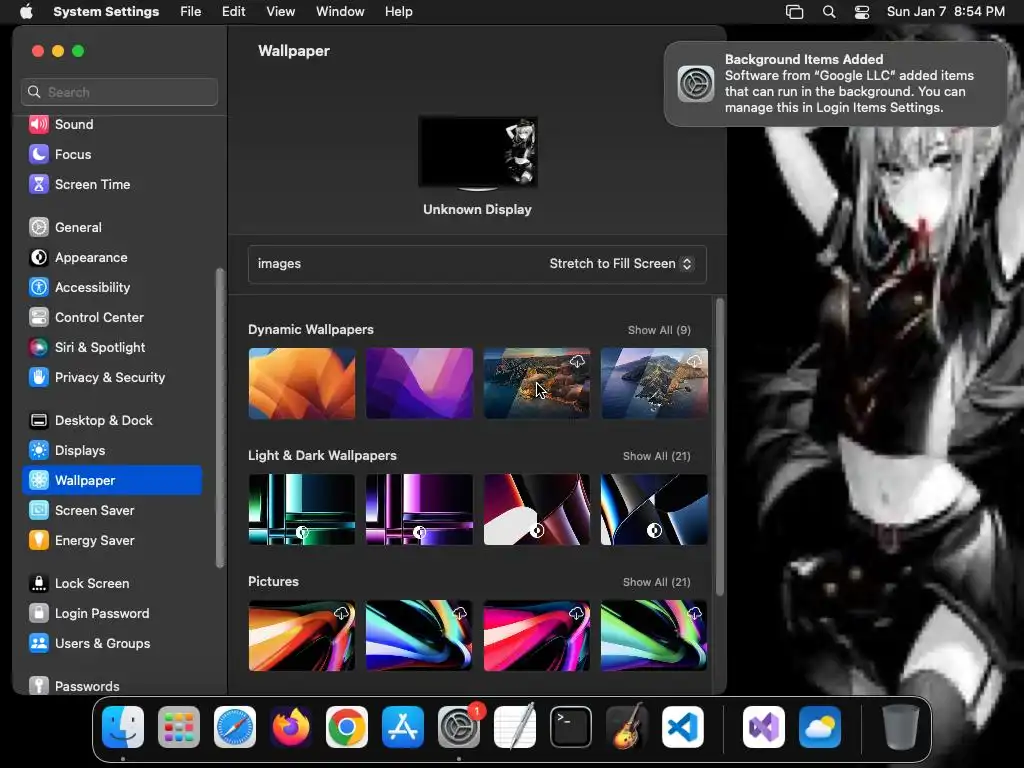Launch Safari from the Dock
The image size is (1024, 768).
tap(235, 727)
